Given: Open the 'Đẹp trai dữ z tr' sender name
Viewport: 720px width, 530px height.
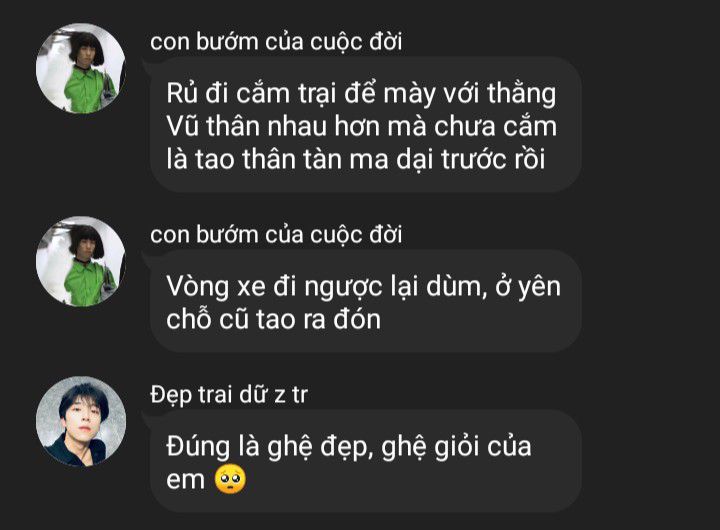Looking at the screenshot, I should [228, 395].
